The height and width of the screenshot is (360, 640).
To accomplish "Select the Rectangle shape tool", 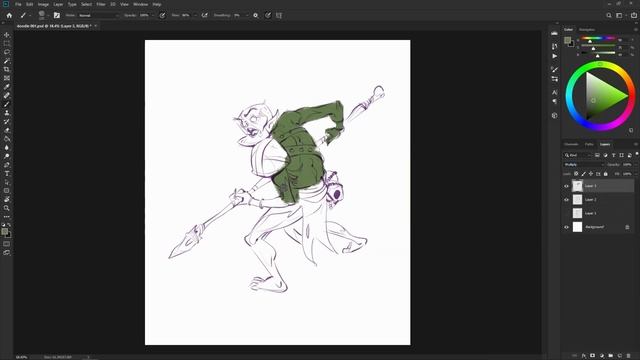I will click(7, 191).
